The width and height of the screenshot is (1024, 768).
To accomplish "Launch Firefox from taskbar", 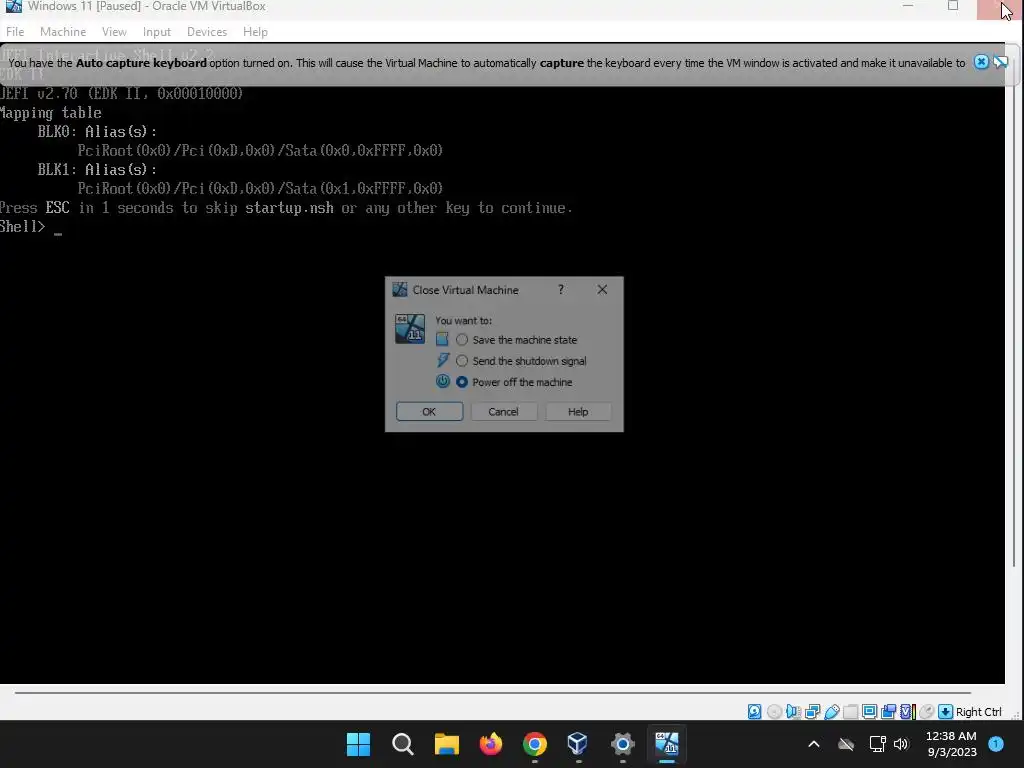I will coord(490,744).
